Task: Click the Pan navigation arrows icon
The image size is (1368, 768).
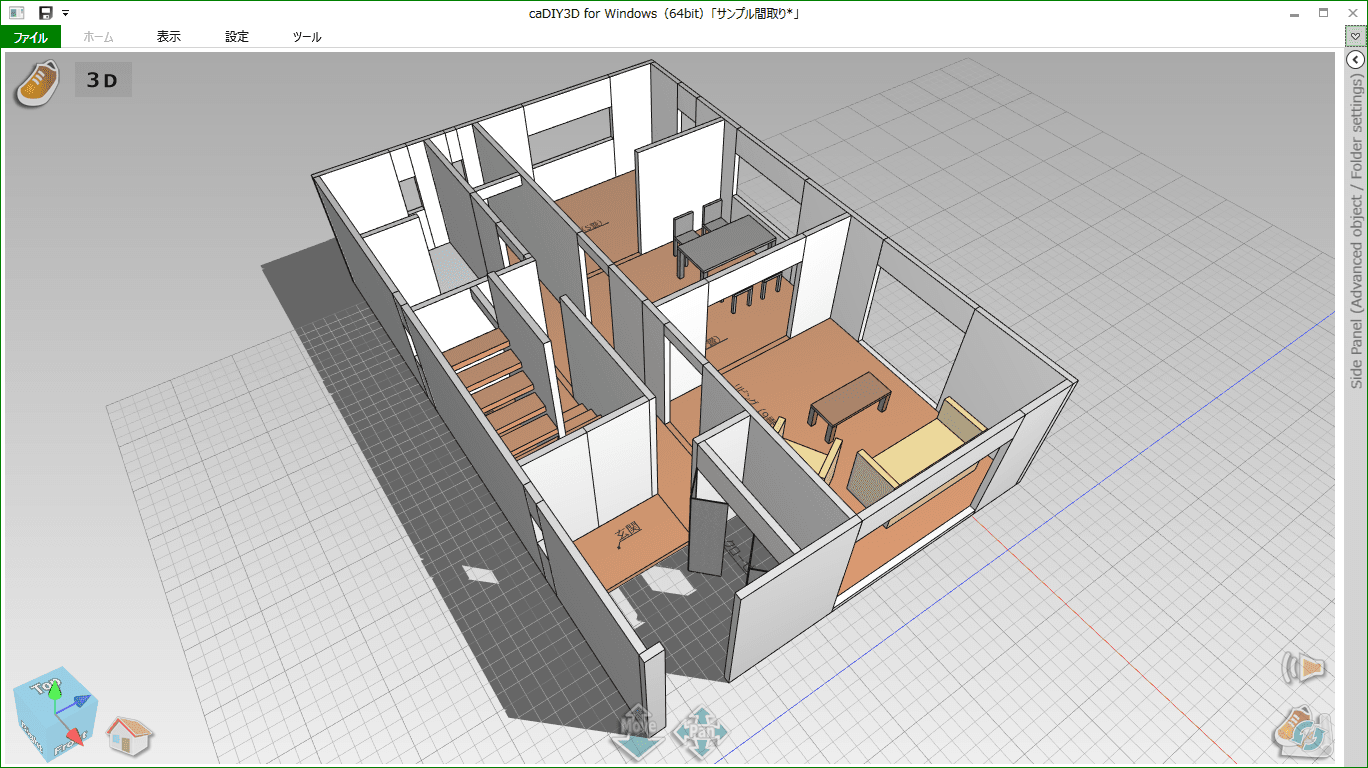Action: [702, 732]
